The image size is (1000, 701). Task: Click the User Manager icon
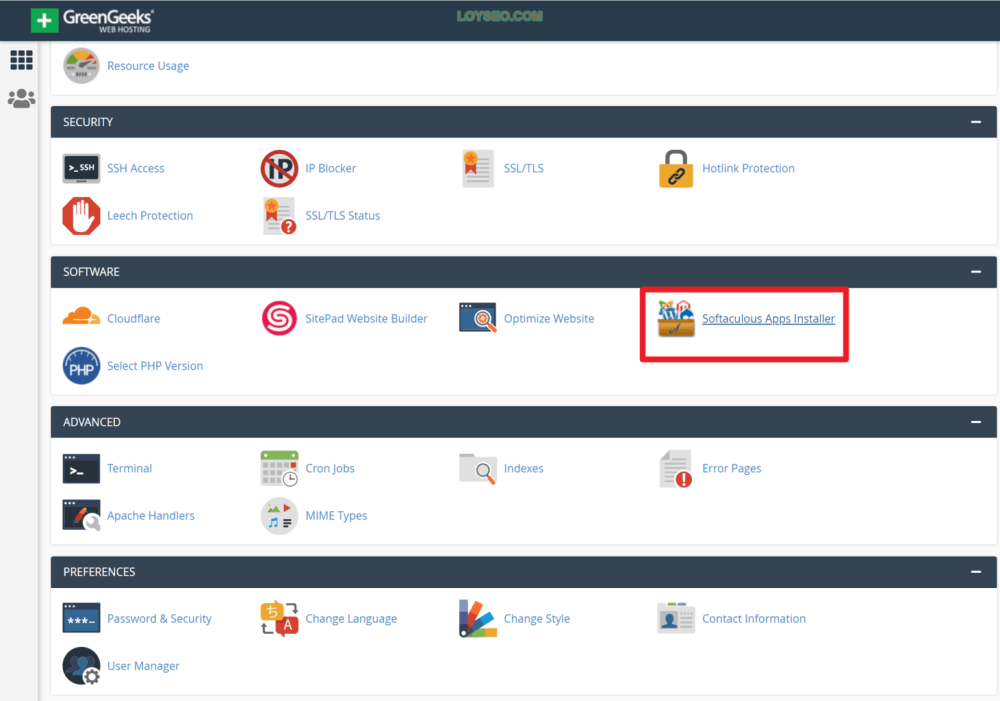pos(81,665)
